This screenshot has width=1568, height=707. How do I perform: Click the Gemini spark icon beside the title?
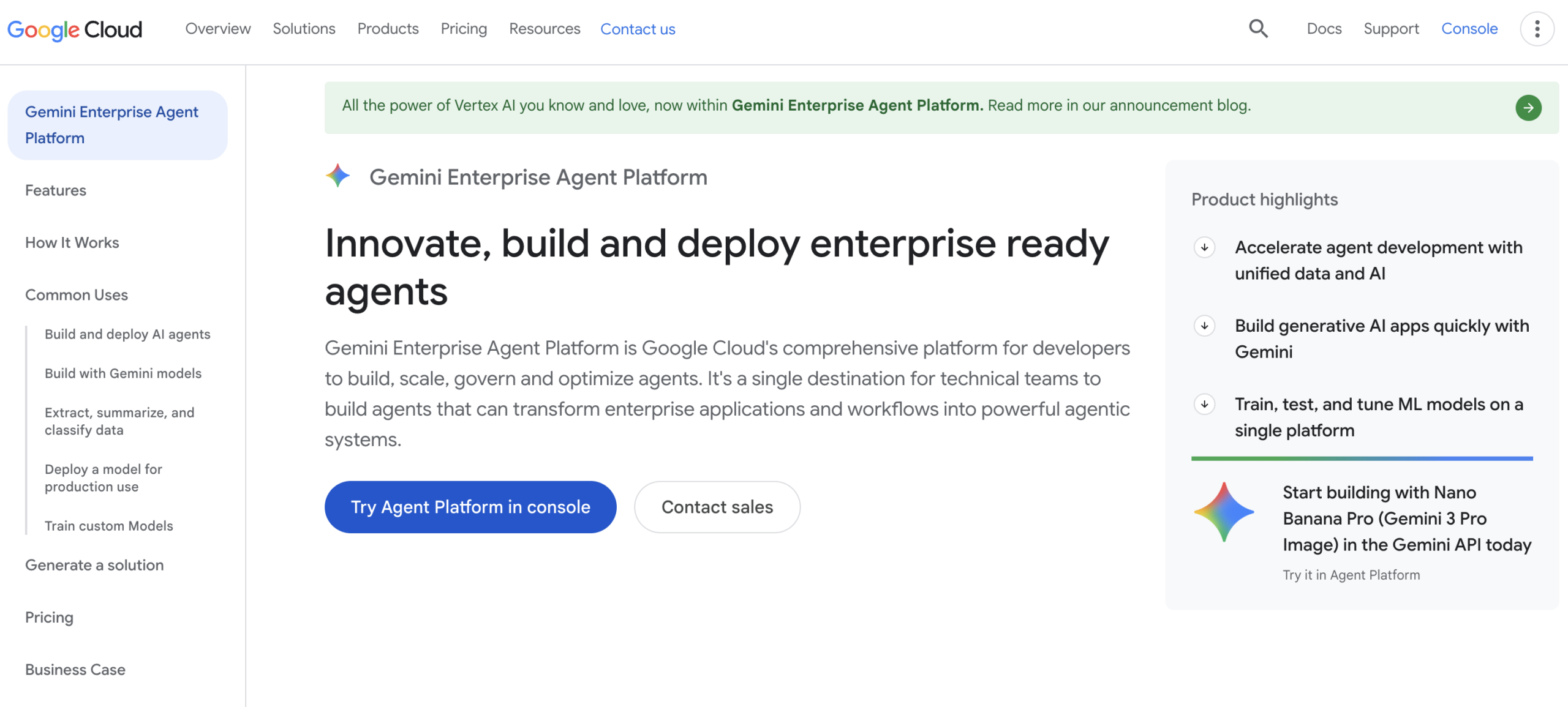(x=337, y=176)
